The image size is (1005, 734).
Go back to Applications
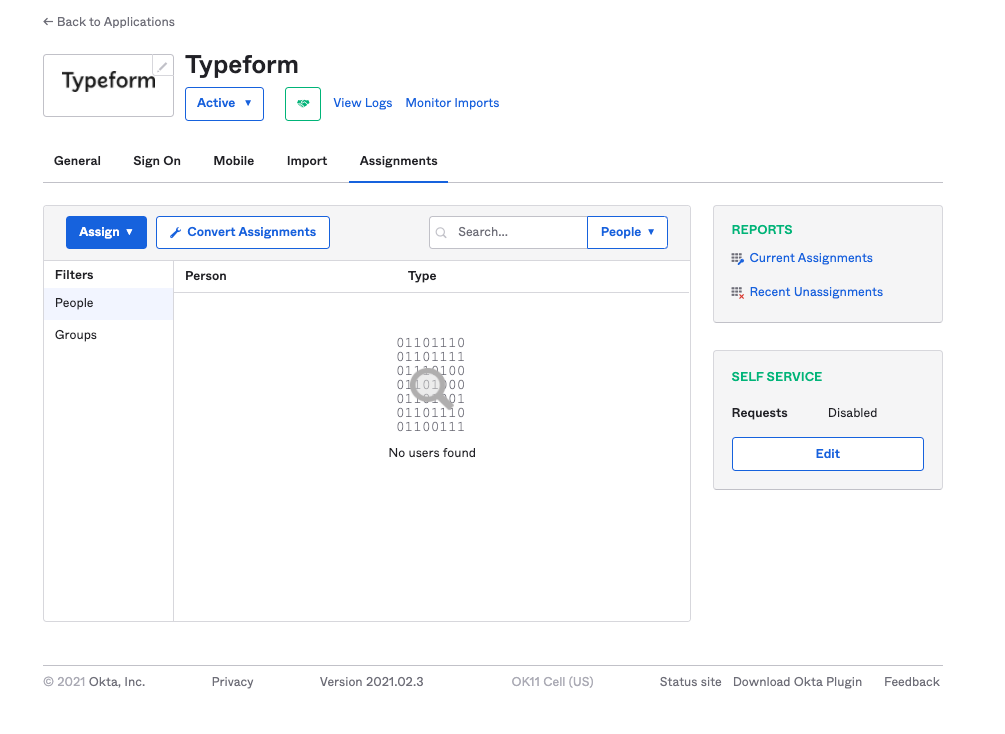click(109, 22)
